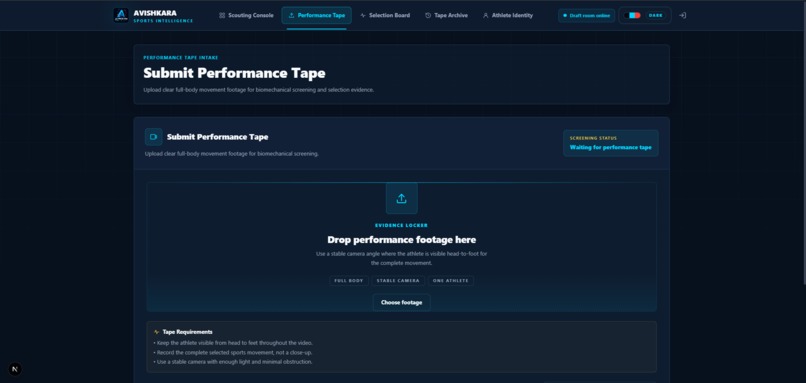Click the DARK label next to toggle
The width and height of the screenshot is (806, 383).
pos(655,15)
